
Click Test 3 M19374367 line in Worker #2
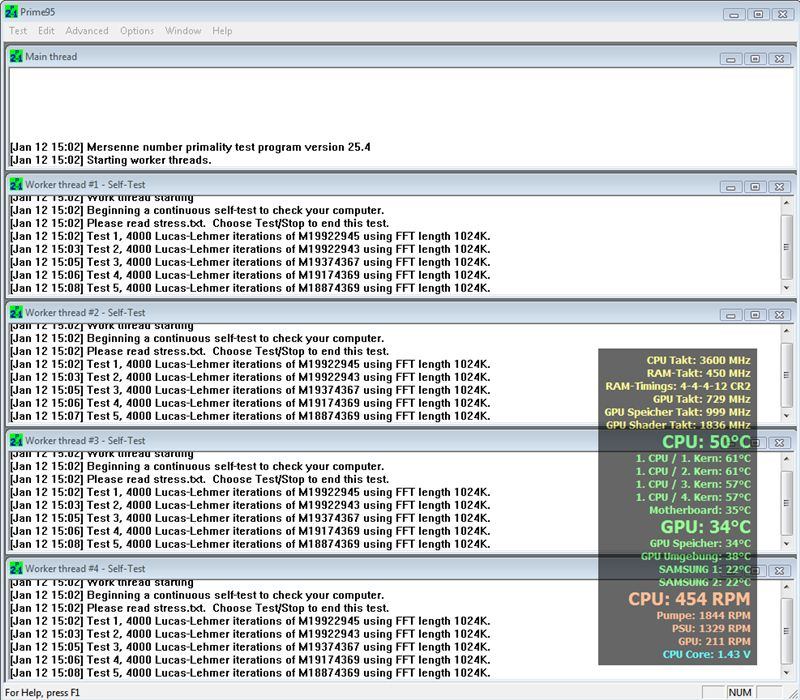[250, 390]
